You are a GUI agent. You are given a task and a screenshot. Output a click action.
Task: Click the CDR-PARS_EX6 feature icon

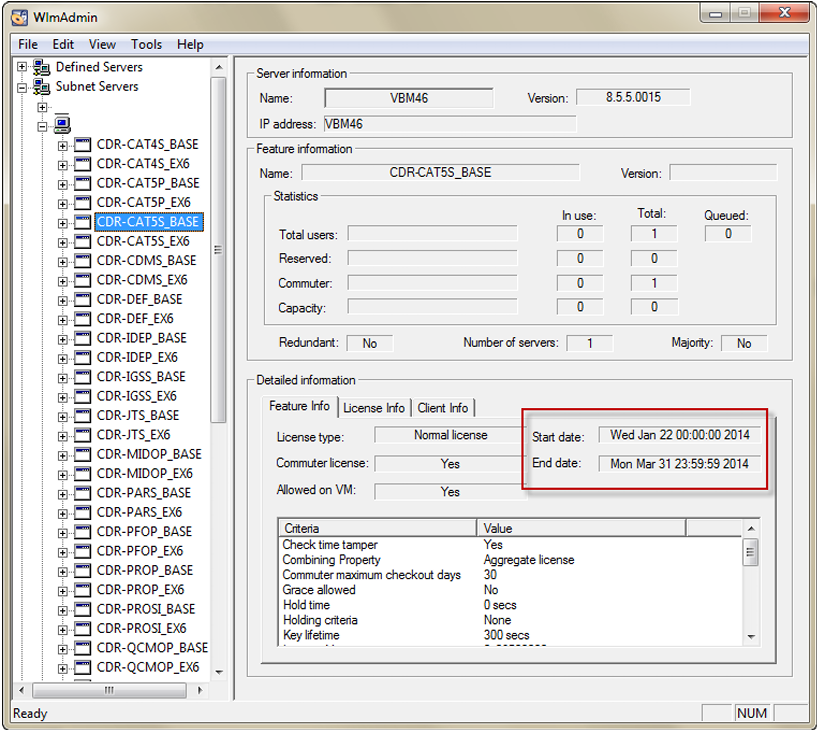[82, 513]
